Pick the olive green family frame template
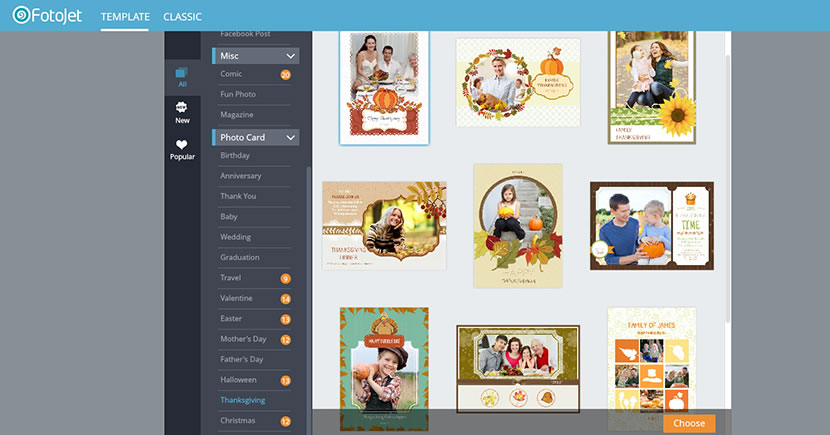830x435 pixels. [x=518, y=369]
